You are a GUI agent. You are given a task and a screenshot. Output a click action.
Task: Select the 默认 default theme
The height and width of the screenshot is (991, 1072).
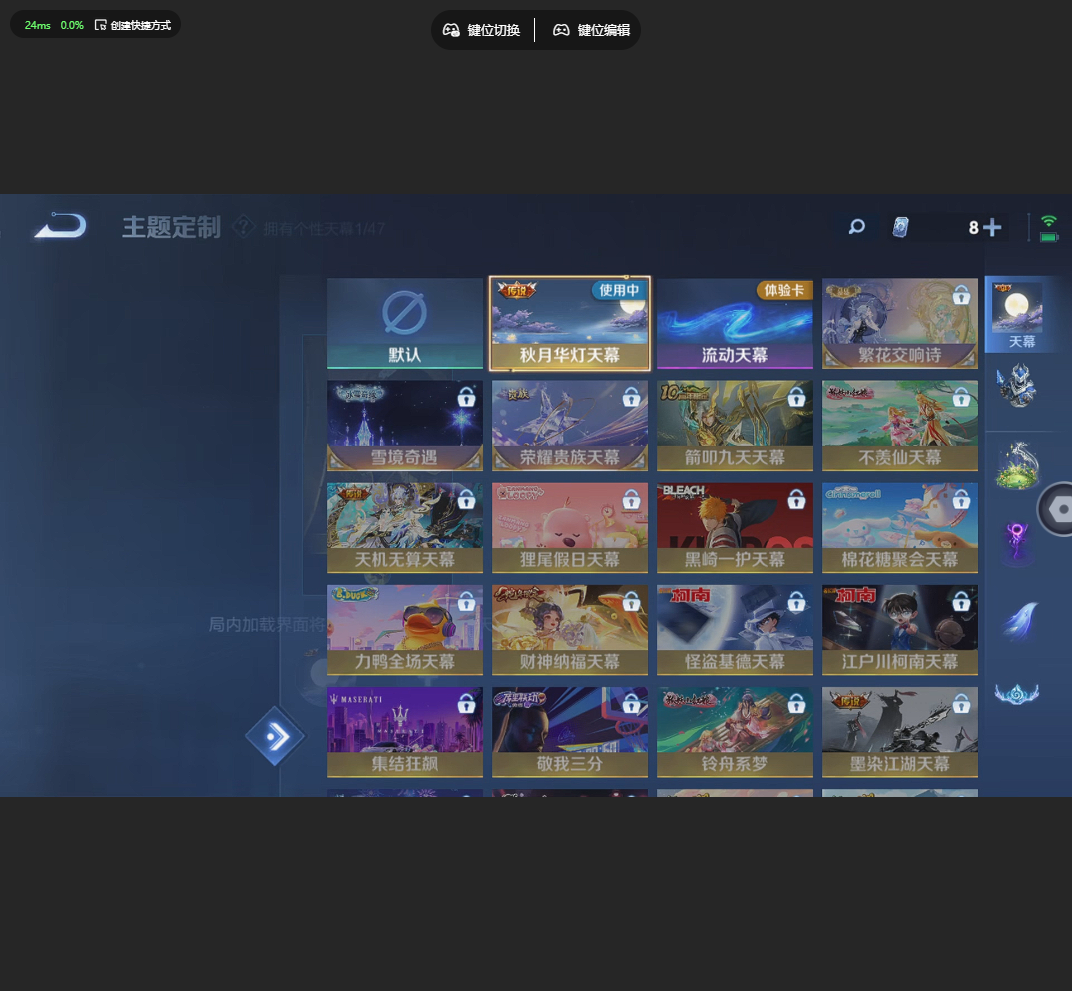click(x=405, y=323)
